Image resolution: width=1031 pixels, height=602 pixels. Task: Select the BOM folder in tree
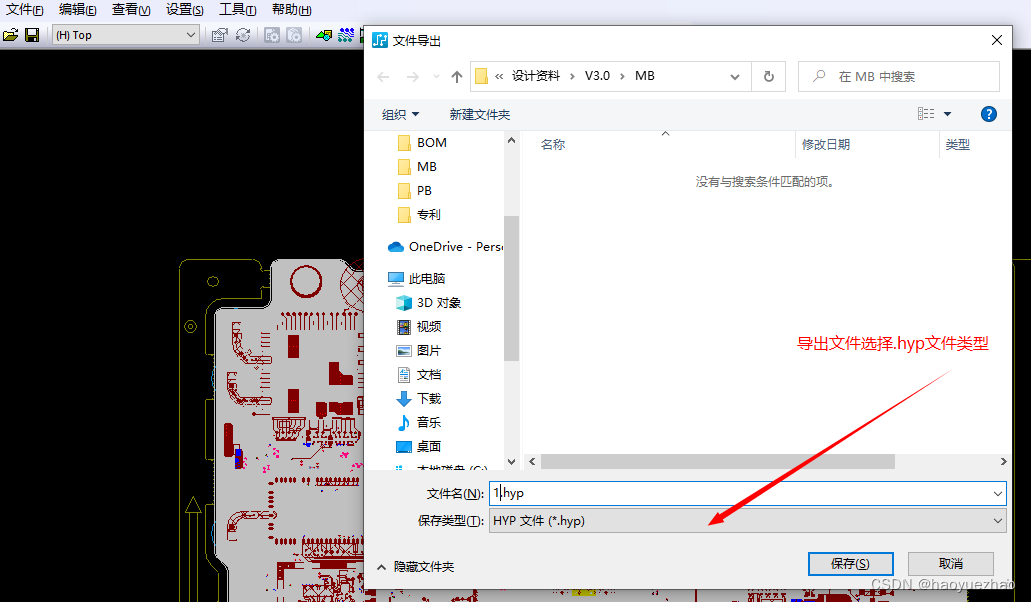(x=422, y=143)
